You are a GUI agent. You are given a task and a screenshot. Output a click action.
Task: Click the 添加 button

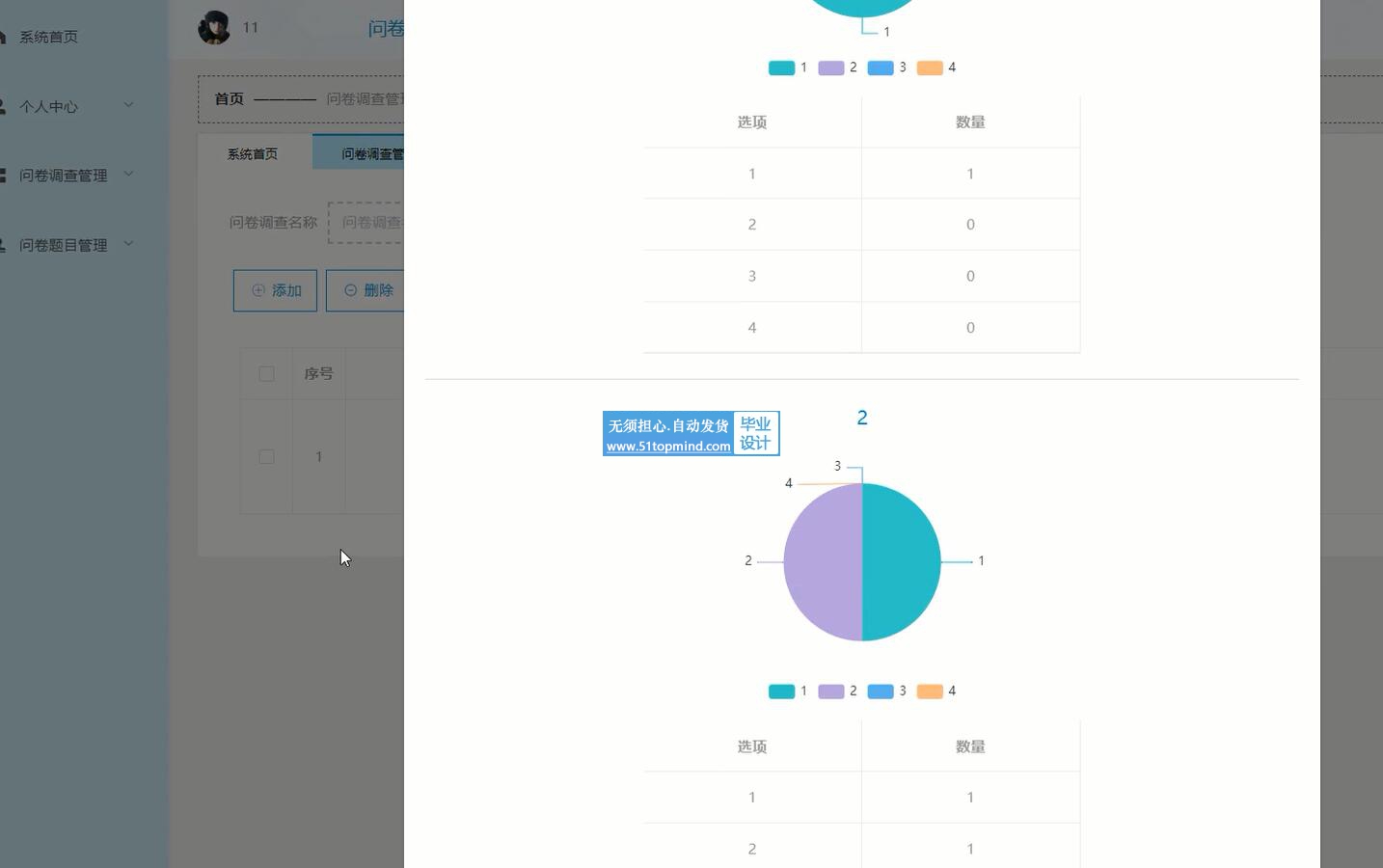[275, 290]
